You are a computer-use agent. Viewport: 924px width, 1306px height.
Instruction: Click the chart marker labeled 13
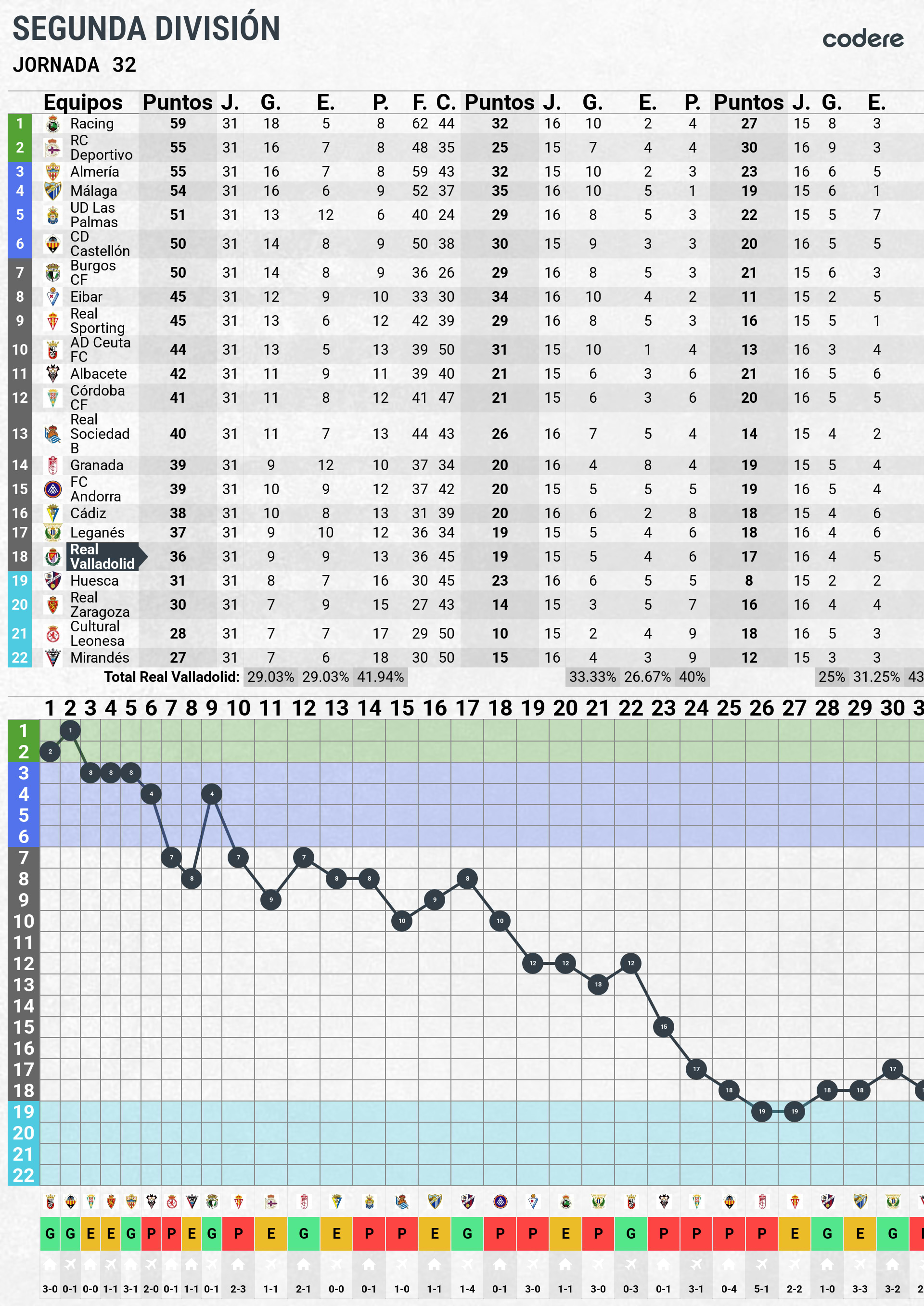(x=598, y=984)
